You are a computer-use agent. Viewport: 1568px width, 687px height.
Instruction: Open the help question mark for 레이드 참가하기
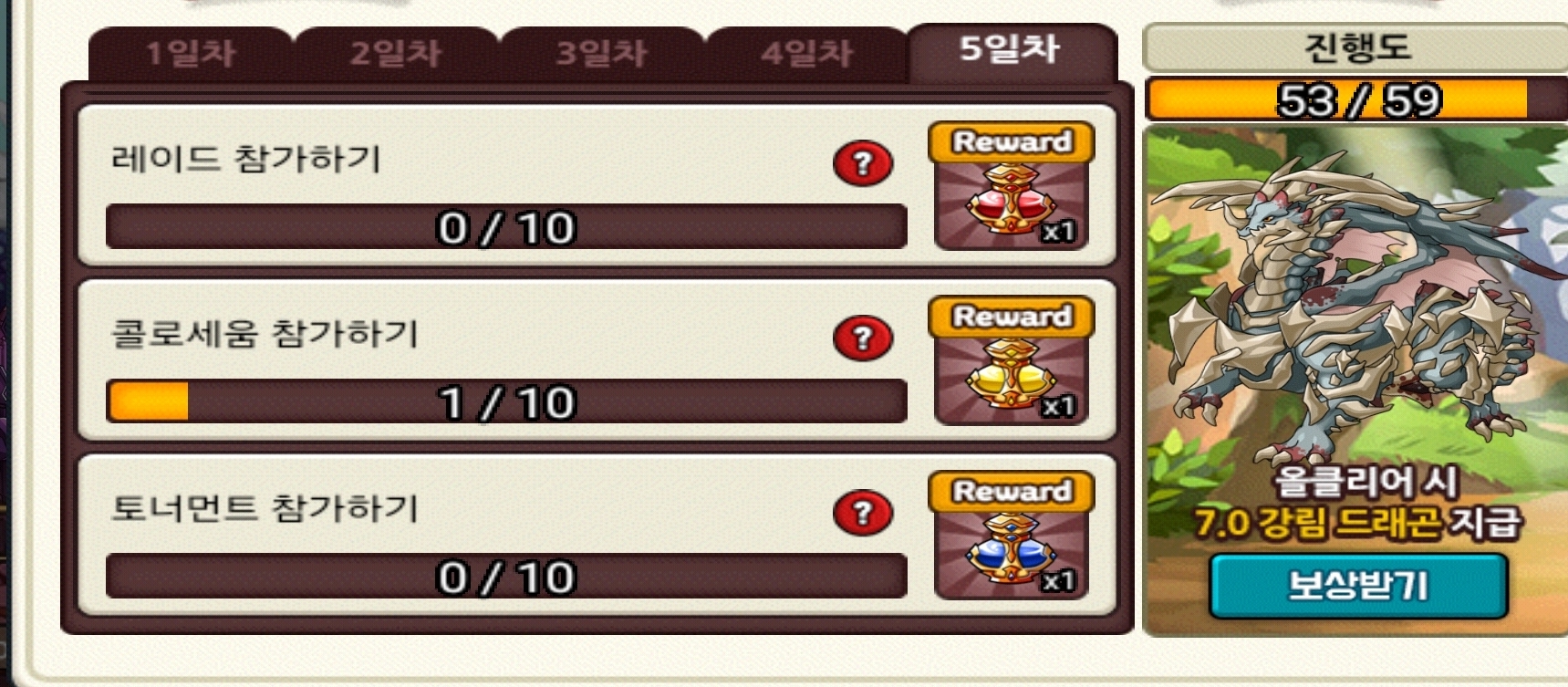coord(863,163)
